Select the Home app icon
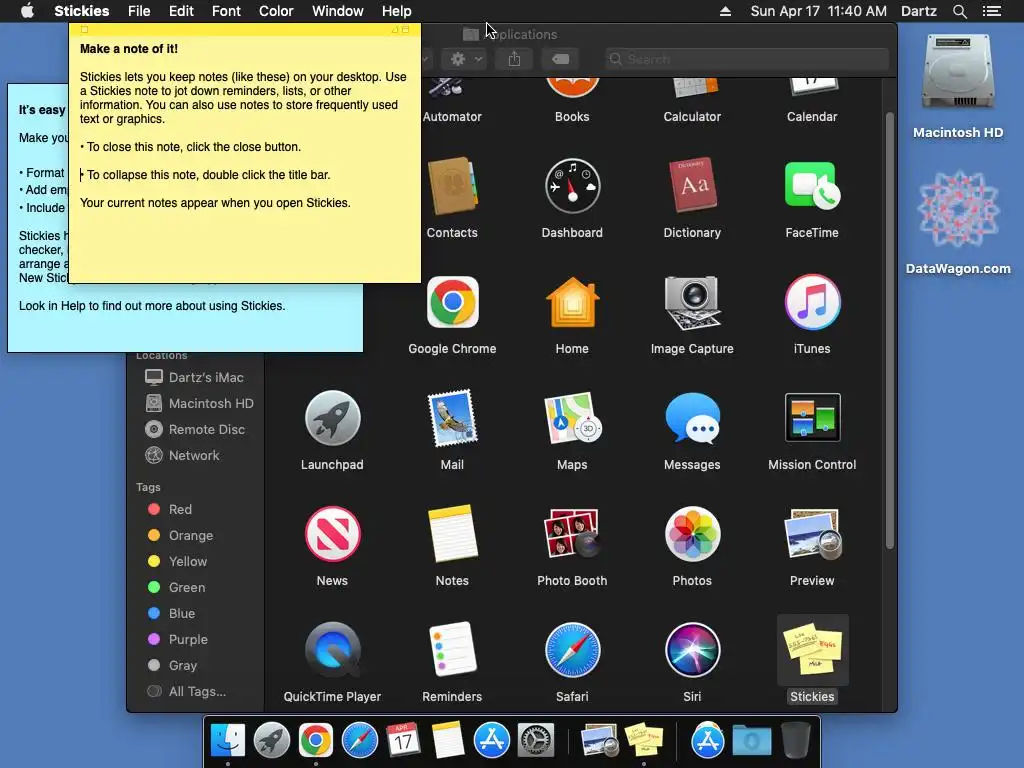Screen dimensions: 1024x768 click(572, 302)
